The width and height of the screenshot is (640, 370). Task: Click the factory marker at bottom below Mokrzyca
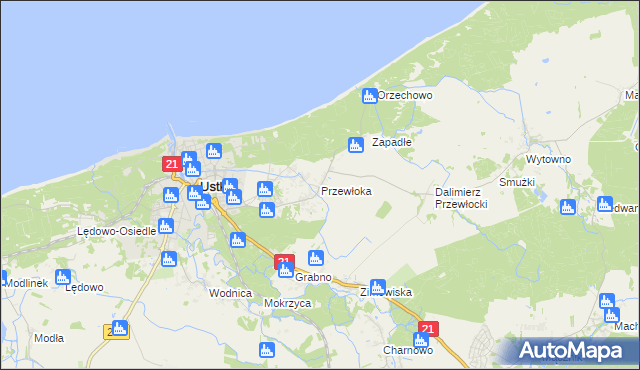click(267, 350)
